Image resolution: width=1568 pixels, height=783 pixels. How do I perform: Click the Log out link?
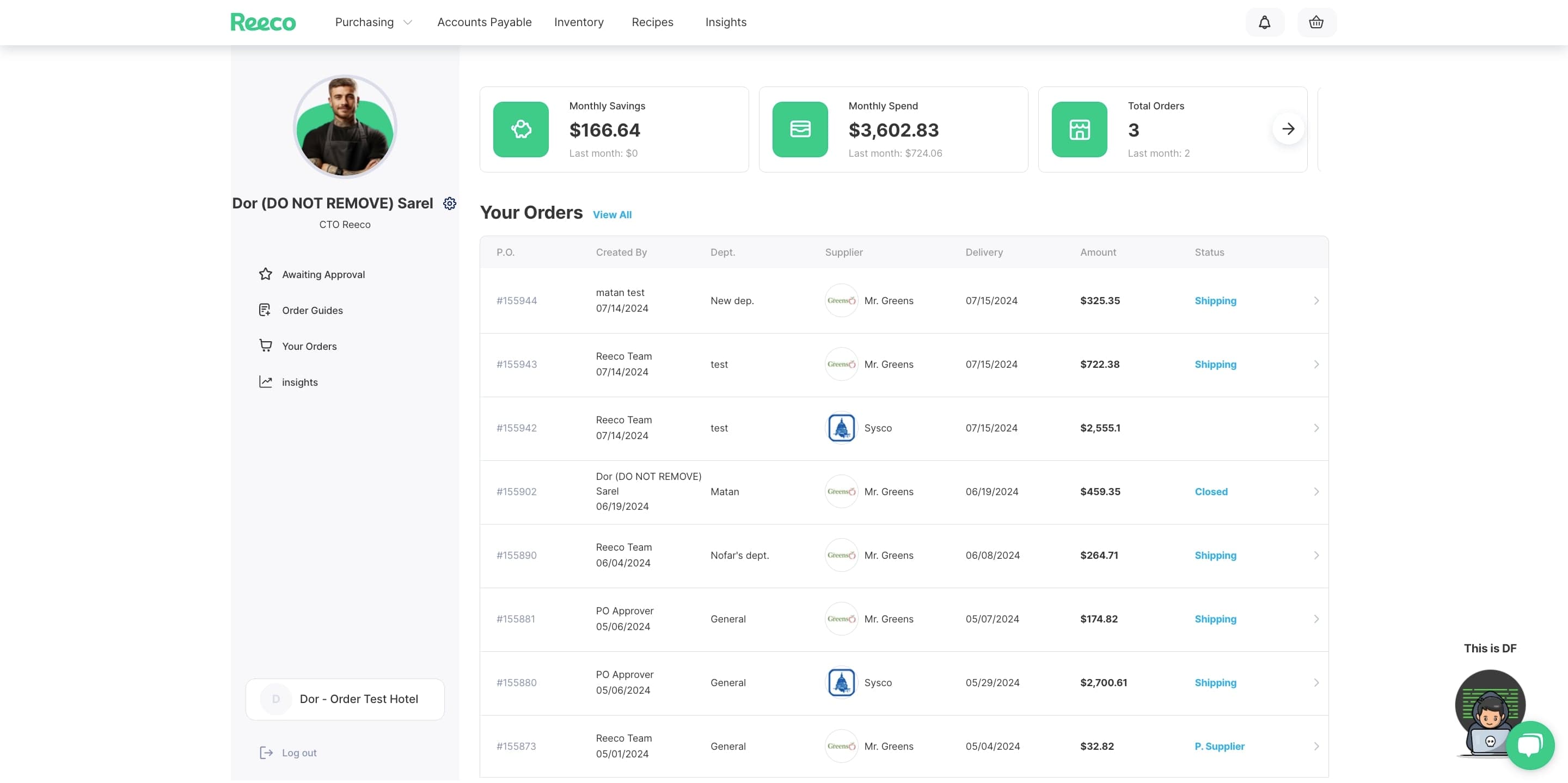tap(299, 753)
